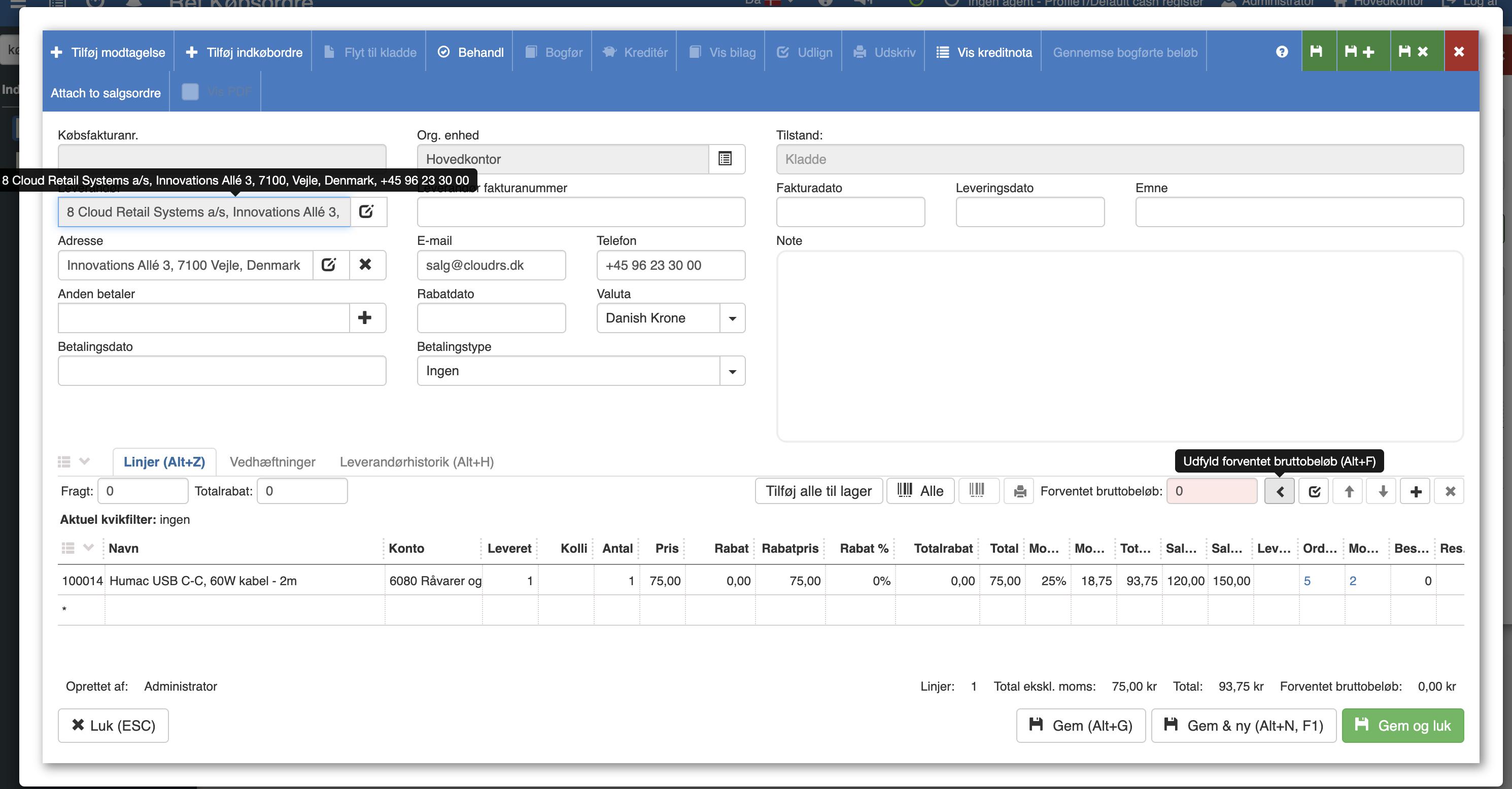The height and width of the screenshot is (789, 1512).
Task: Expand the Valuta Danish Krone dropdown
Action: [732, 318]
